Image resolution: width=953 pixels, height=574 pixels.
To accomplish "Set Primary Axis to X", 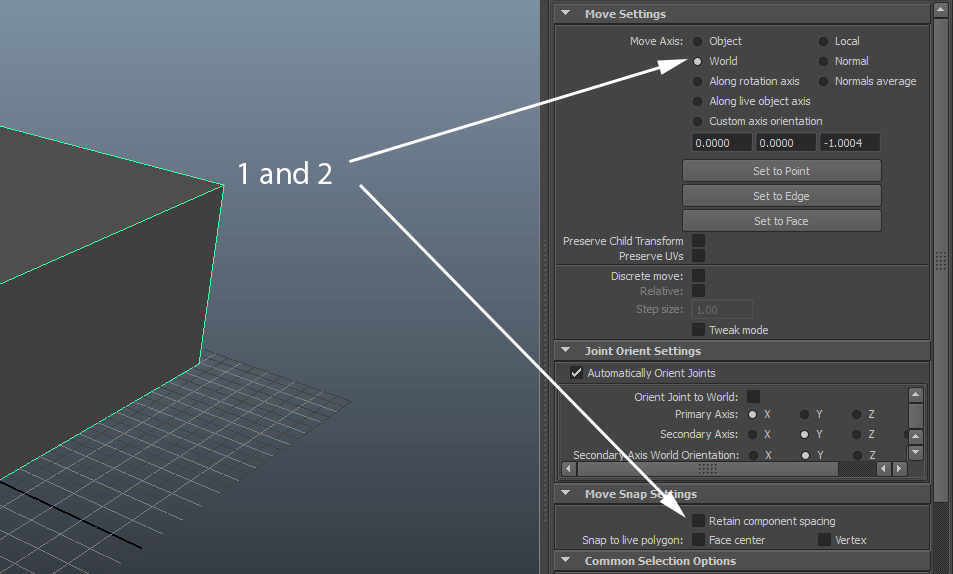I will pos(752,415).
